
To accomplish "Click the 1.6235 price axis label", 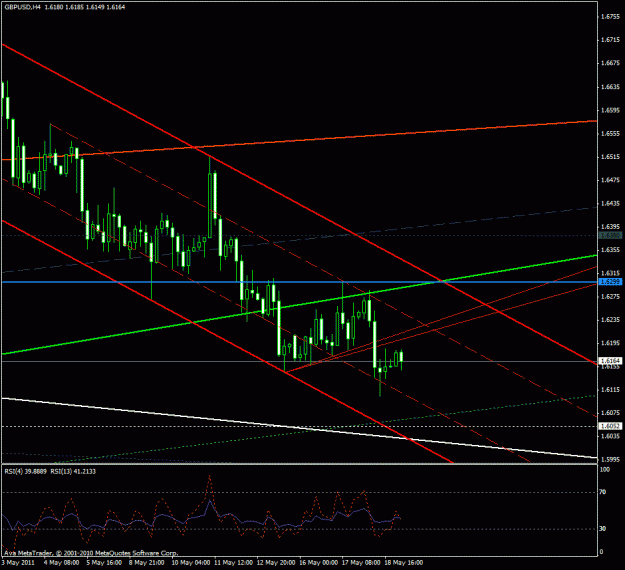I will coord(610,320).
